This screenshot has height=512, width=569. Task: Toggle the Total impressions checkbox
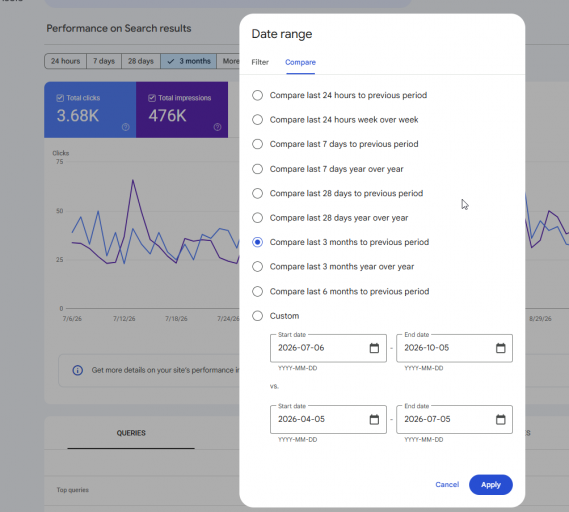(x=152, y=98)
